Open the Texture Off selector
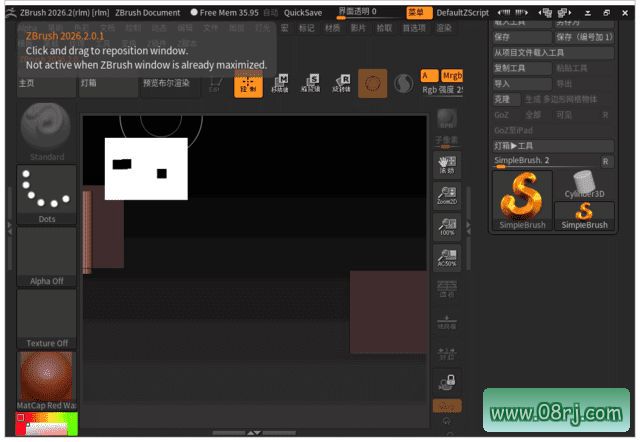640x442 pixels. tap(47, 319)
